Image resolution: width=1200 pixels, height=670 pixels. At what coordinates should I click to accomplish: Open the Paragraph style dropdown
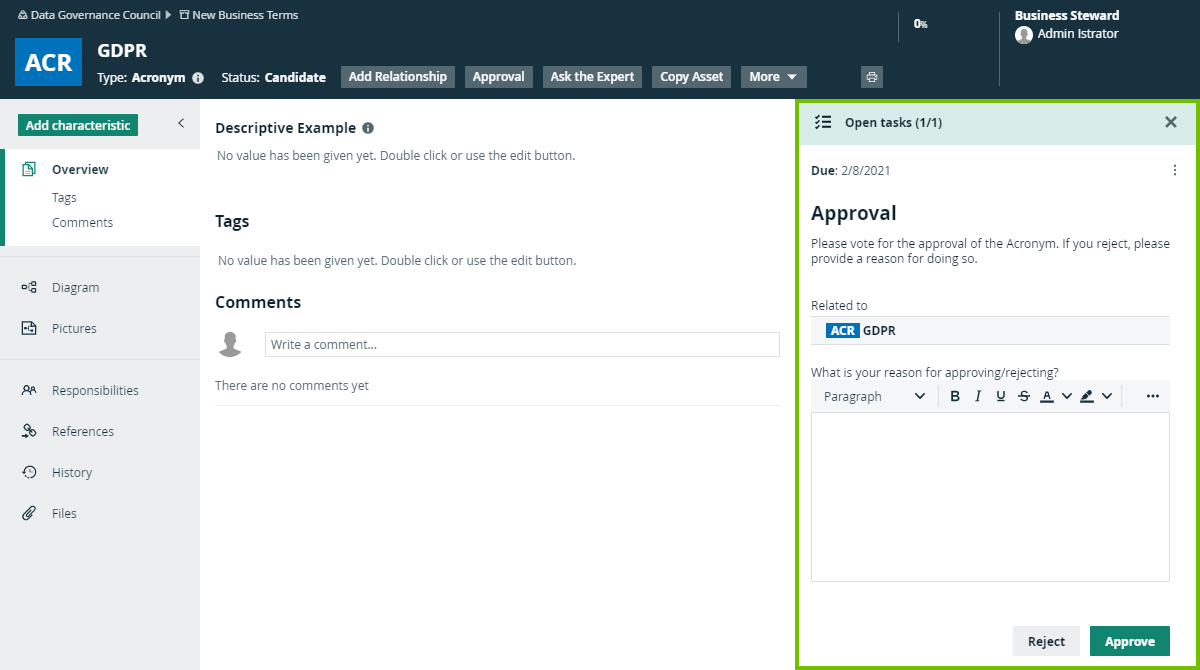874,396
